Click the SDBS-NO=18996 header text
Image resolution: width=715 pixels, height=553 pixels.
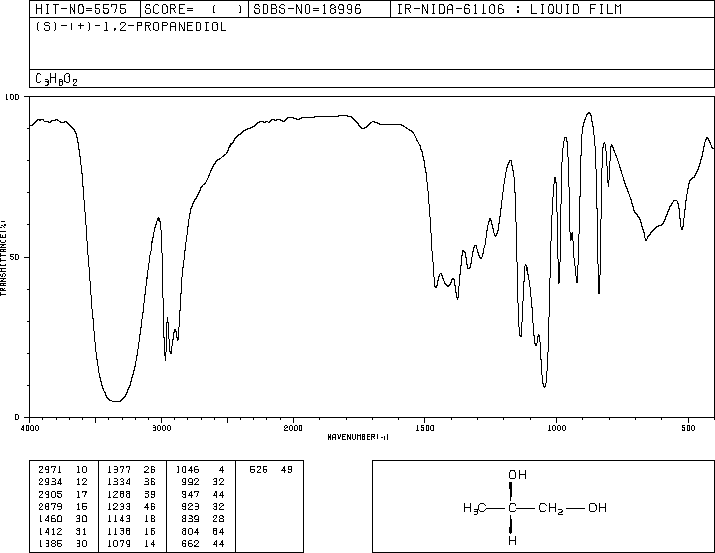pos(307,9)
